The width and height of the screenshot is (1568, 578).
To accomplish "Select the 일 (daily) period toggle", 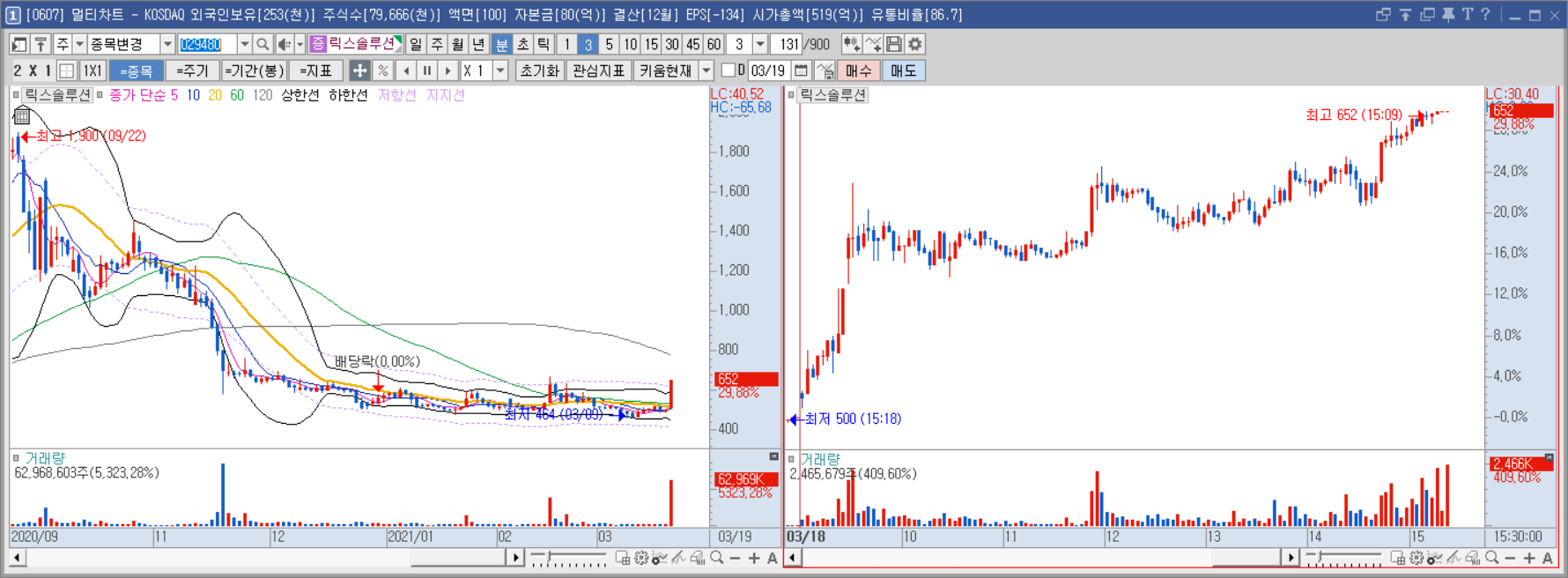I will [416, 44].
